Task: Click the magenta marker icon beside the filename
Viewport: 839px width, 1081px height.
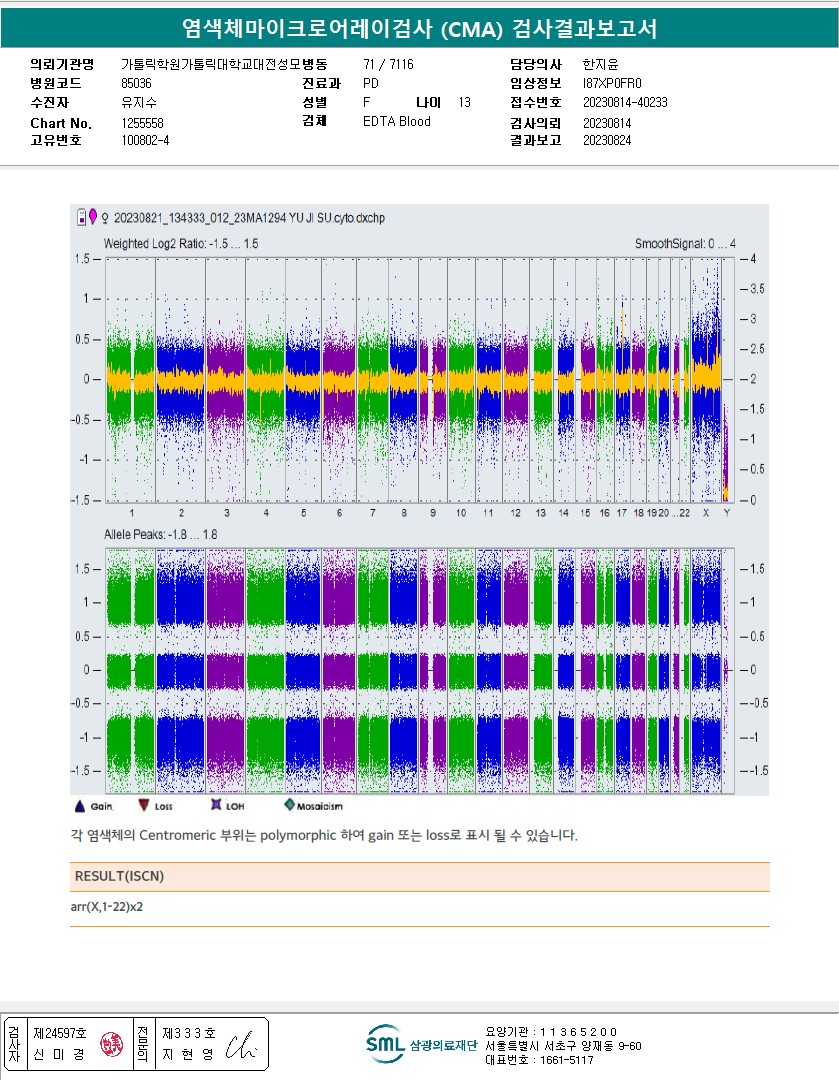Action: (x=93, y=215)
